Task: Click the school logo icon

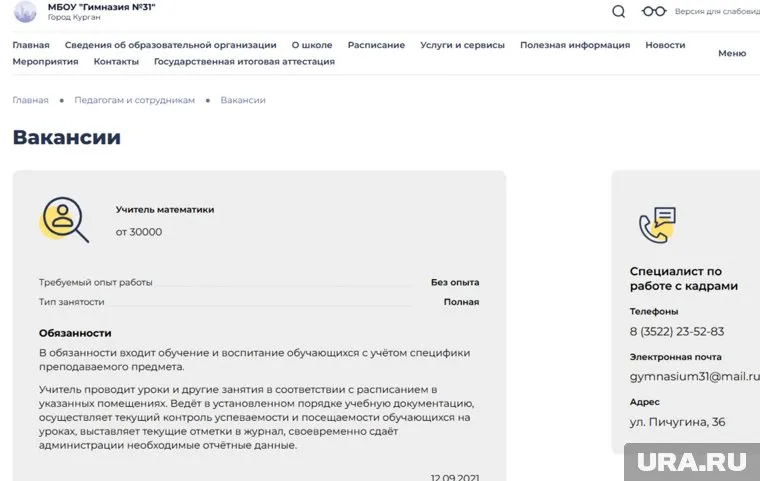Action: point(24,12)
